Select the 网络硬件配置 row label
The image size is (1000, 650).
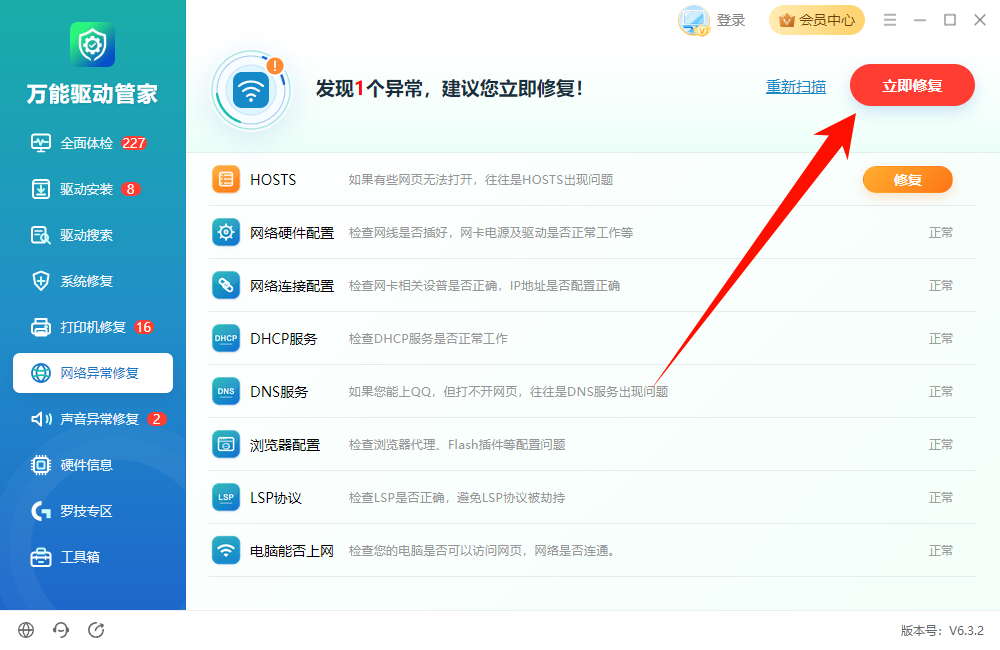coord(292,233)
